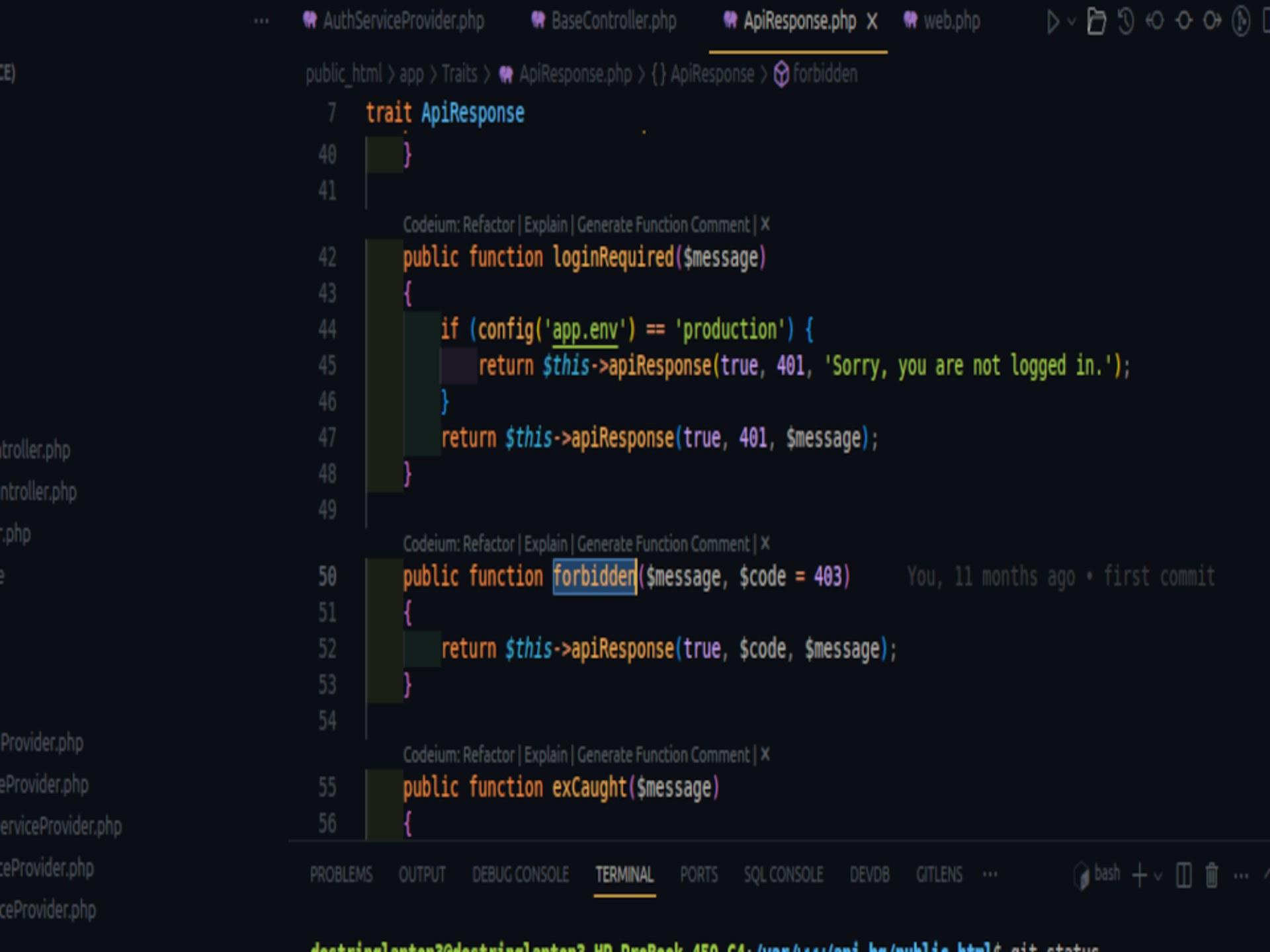The width and height of the screenshot is (1270, 952).
Task: Open the PROBLEMS panel tab
Action: coord(341,875)
